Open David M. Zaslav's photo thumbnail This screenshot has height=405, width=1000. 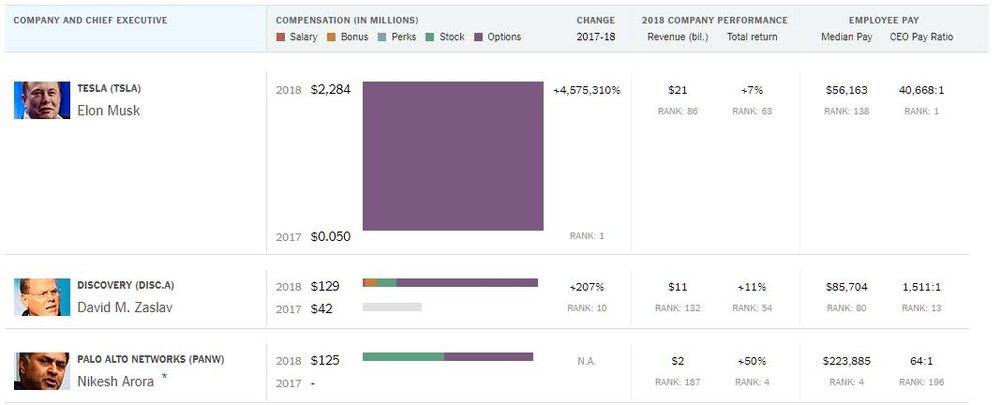pos(42,297)
